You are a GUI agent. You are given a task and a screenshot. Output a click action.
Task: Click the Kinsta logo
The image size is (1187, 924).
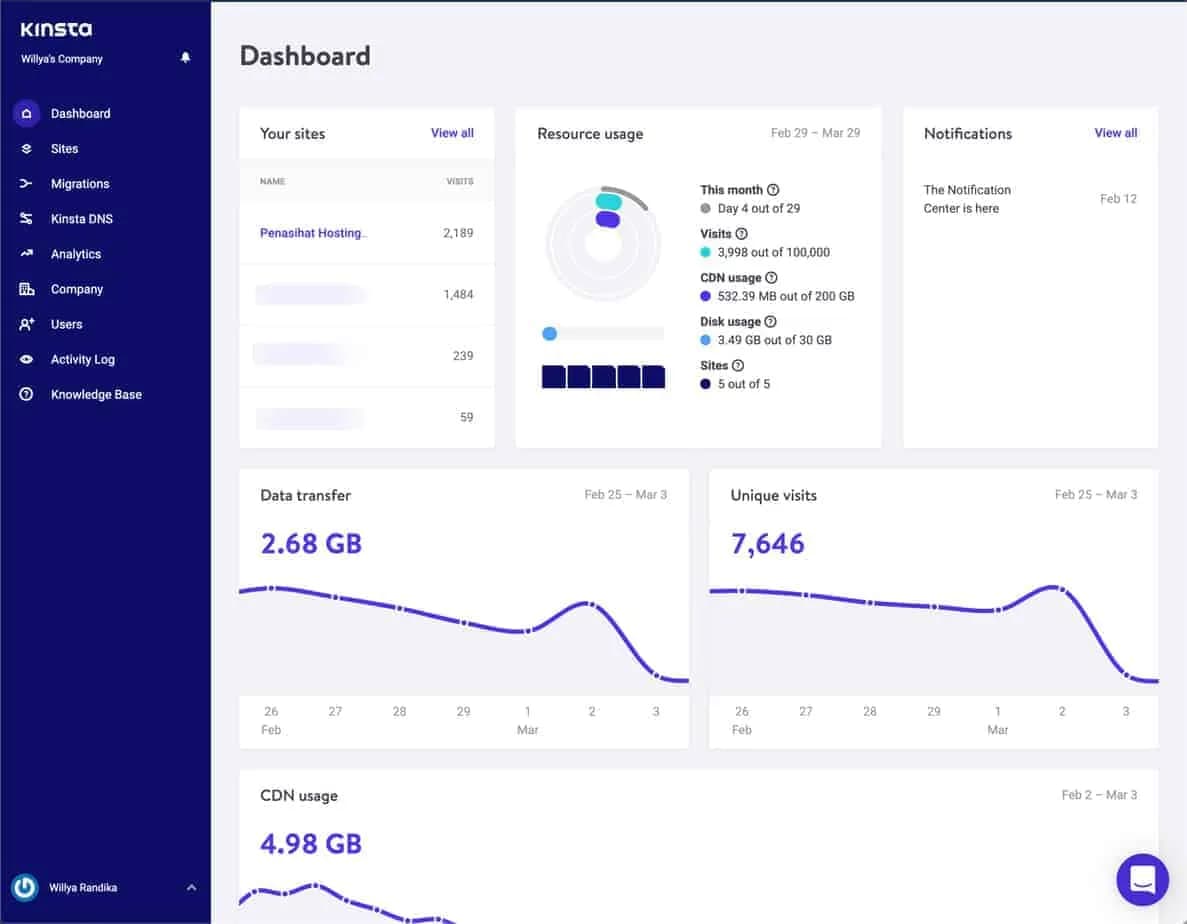[56, 29]
